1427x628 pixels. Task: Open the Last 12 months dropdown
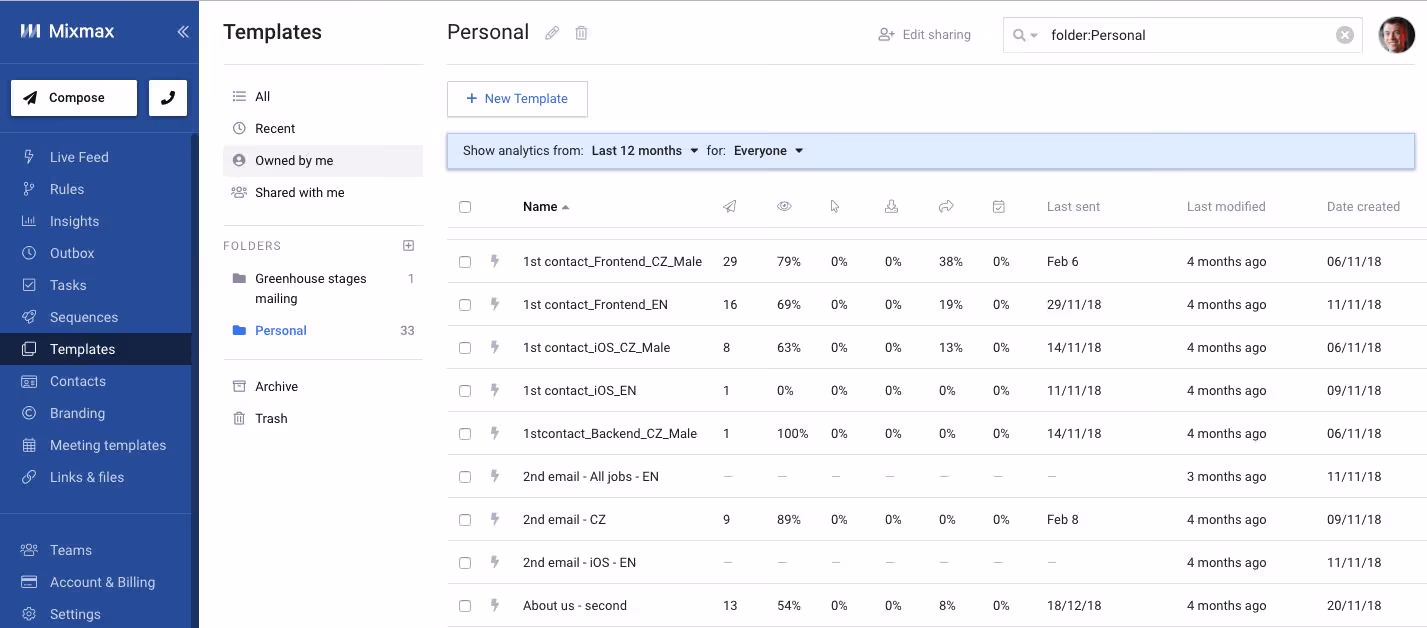645,151
